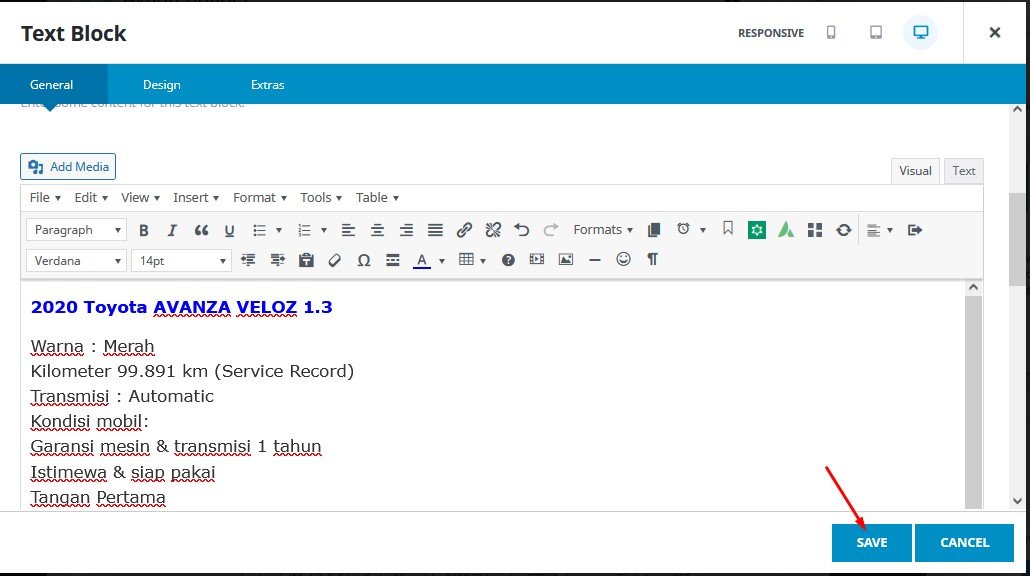Toggle underline formatting
The width and height of the screenshot is (1030, 576).
coord(229,230)
